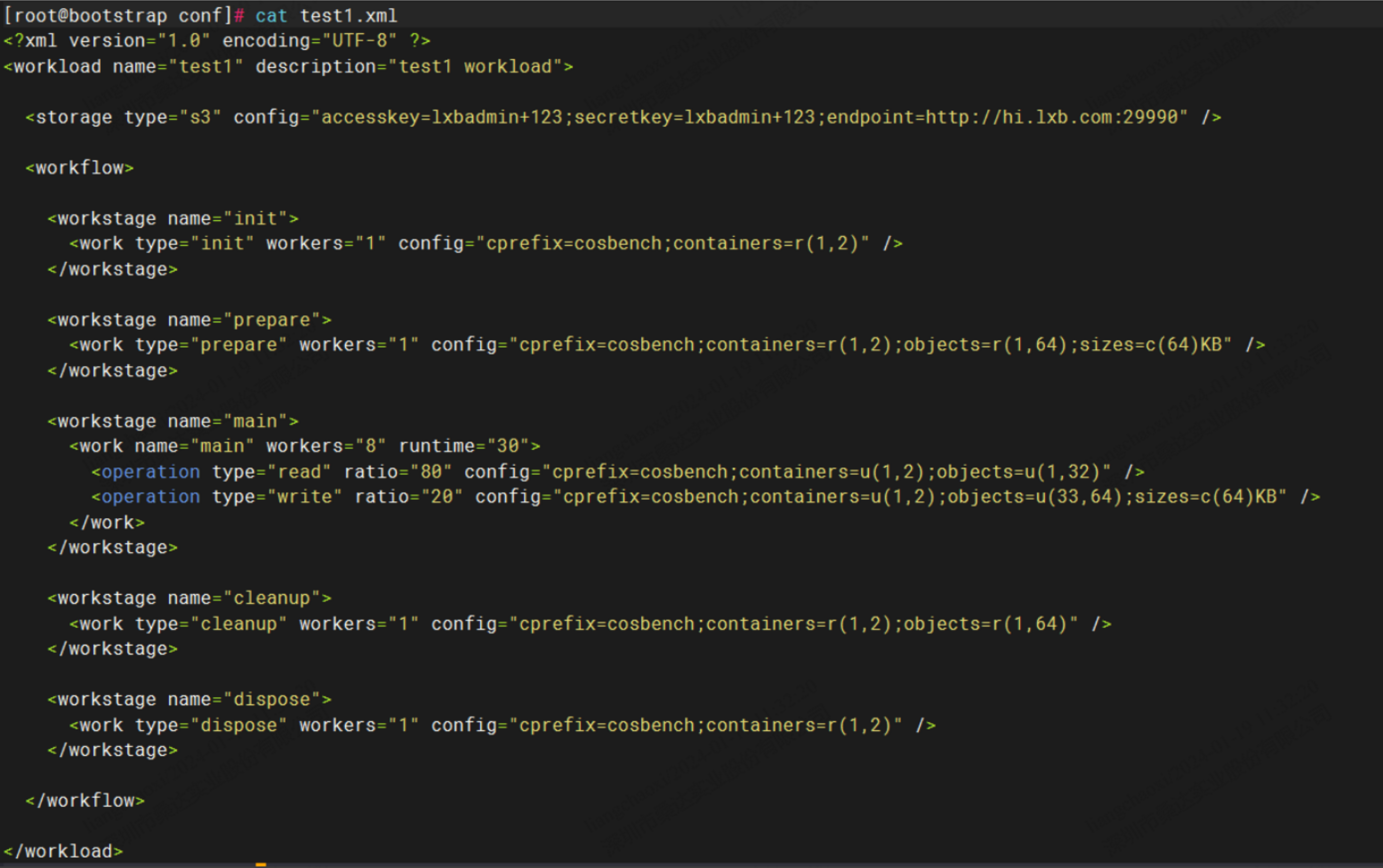
Task: Click the workstage name="main" line
Action: pos(173,421)
